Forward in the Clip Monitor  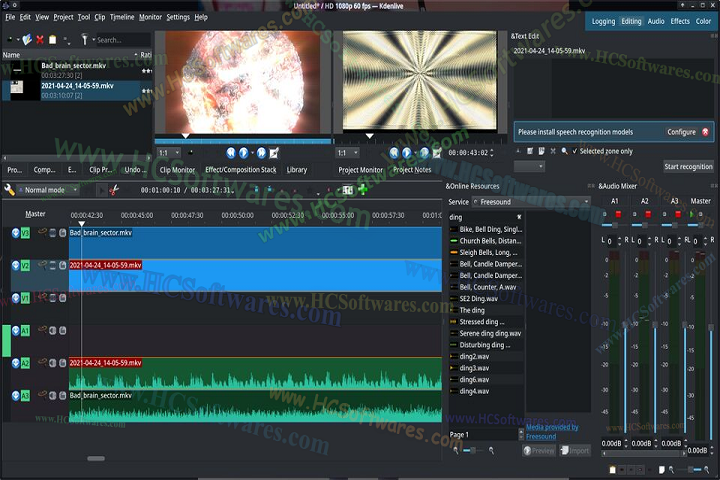[261, 152]
